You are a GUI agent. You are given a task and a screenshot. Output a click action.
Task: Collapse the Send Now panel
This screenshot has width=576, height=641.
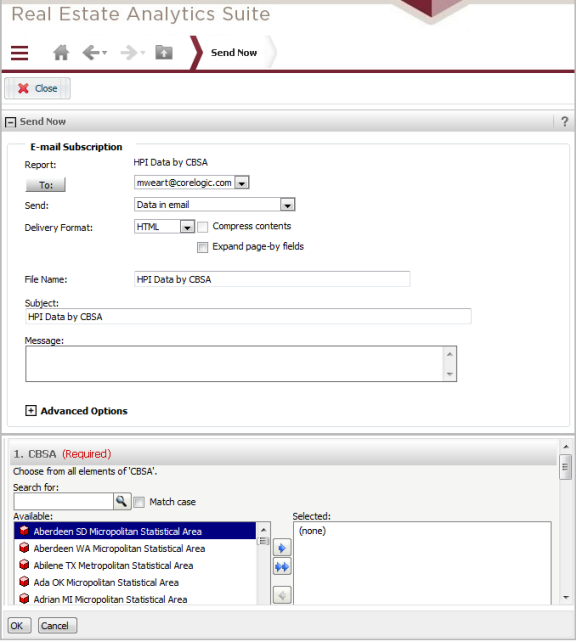pyautogui.click(x=10, y=122)
